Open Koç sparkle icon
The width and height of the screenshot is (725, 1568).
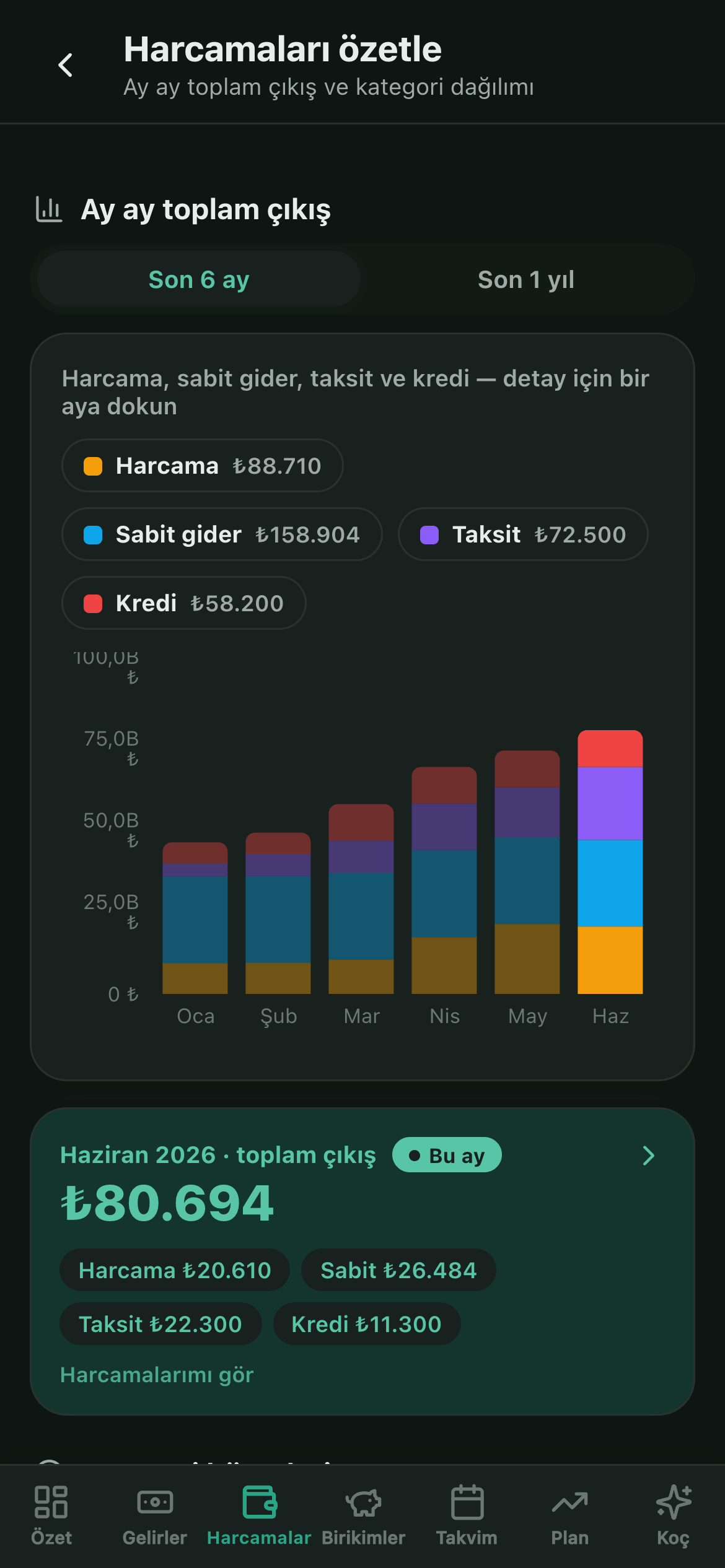tap(673, 1502)
